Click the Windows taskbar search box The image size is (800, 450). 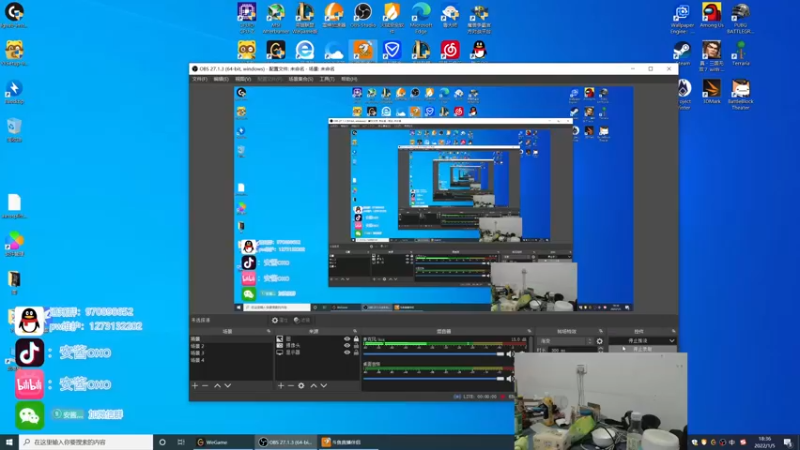click(x=86, y=442)
